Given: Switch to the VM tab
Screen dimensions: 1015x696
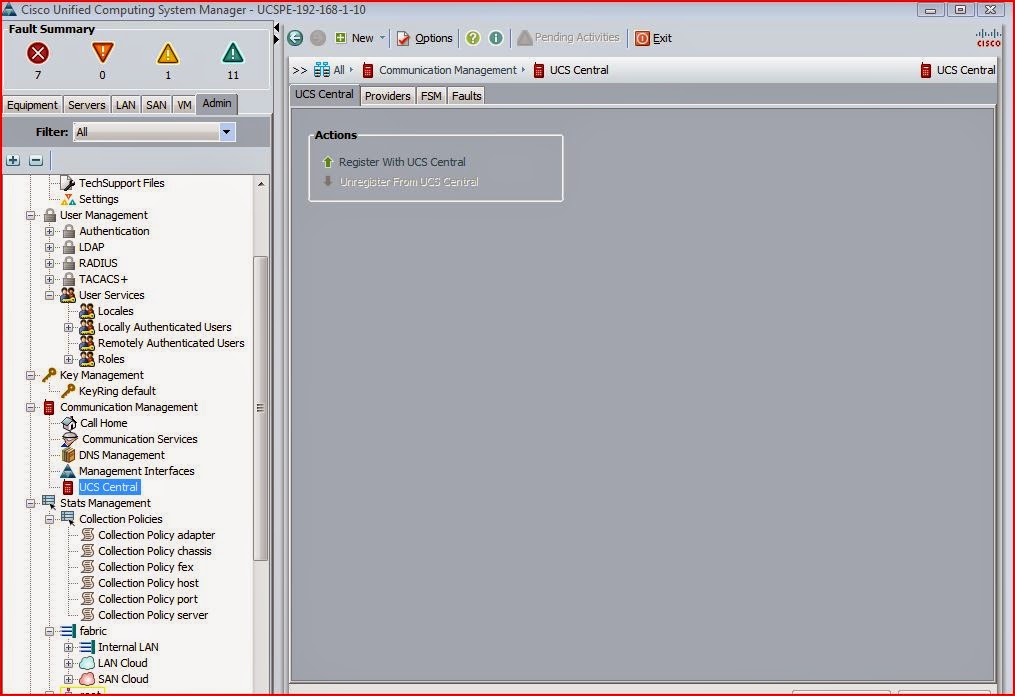Looking at the screenshot, I should coord(184,105).
